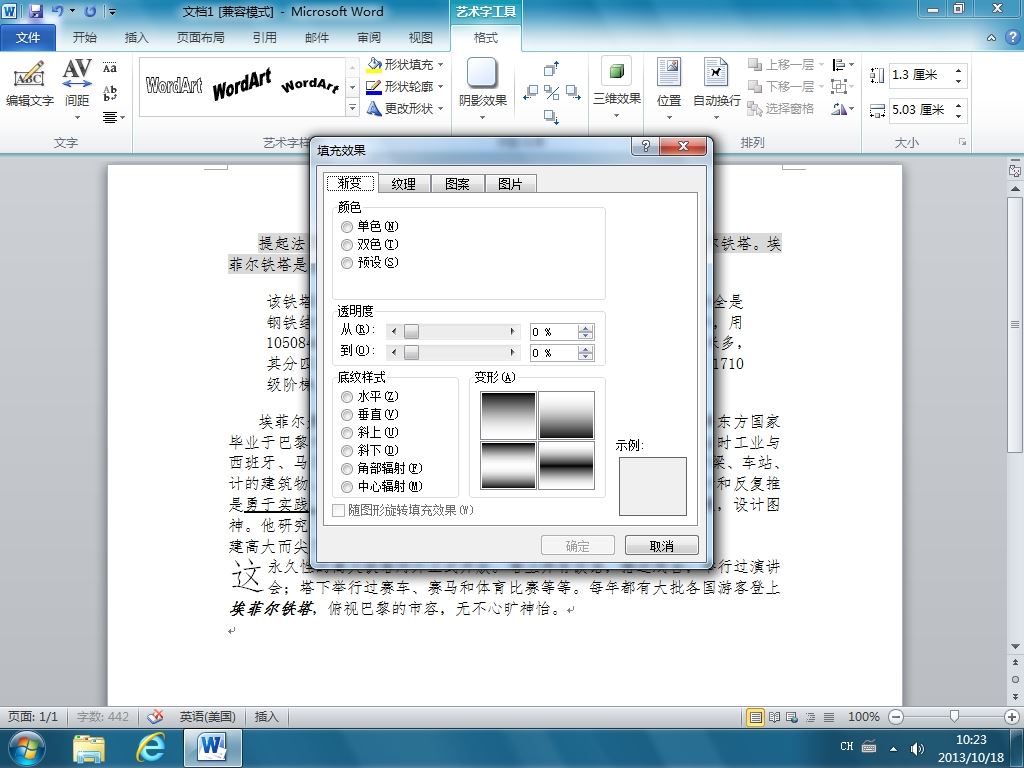This screenshot has height=768, width=1024.
Task: Click the dialog help question mark button
Action: point(646,146)
